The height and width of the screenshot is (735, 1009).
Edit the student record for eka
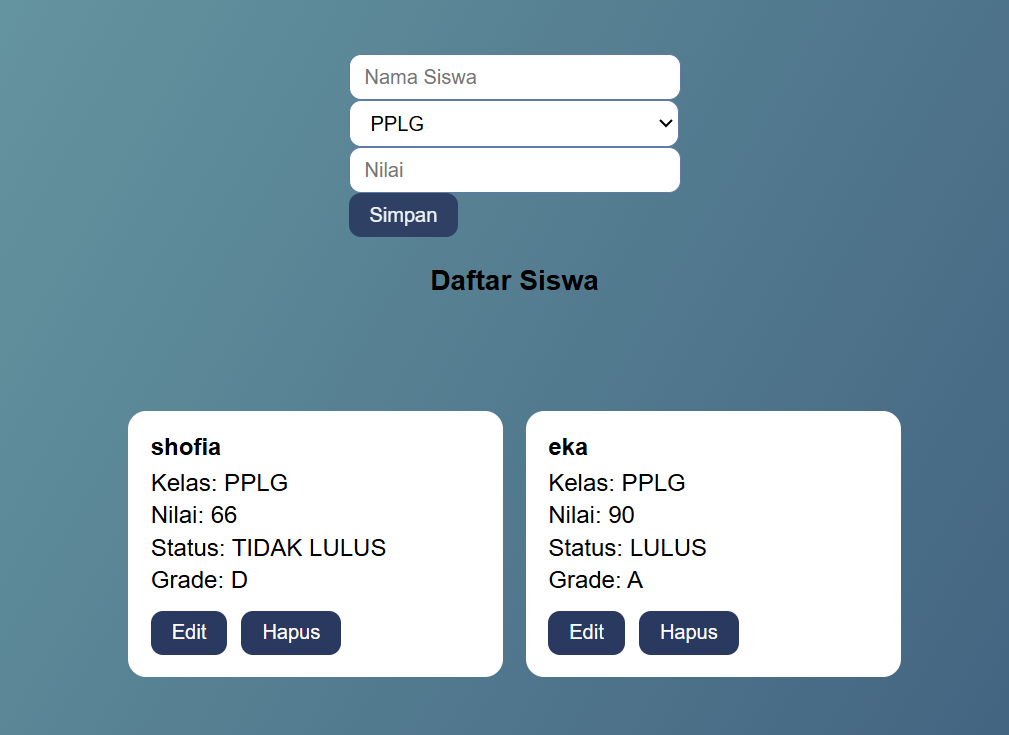586,632
